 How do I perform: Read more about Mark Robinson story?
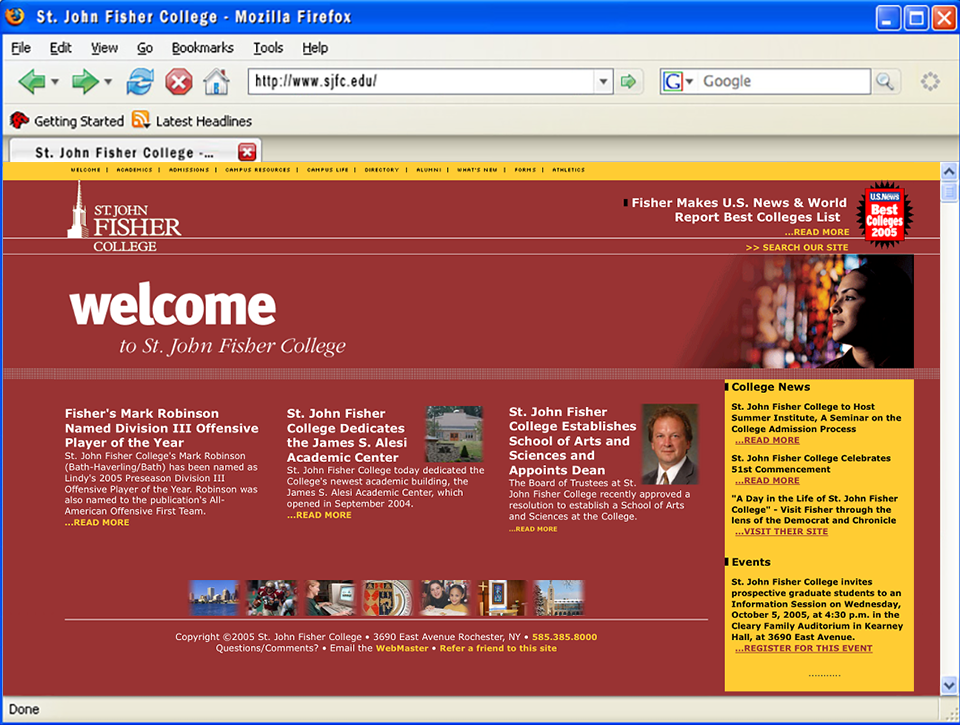pos(97,522)
